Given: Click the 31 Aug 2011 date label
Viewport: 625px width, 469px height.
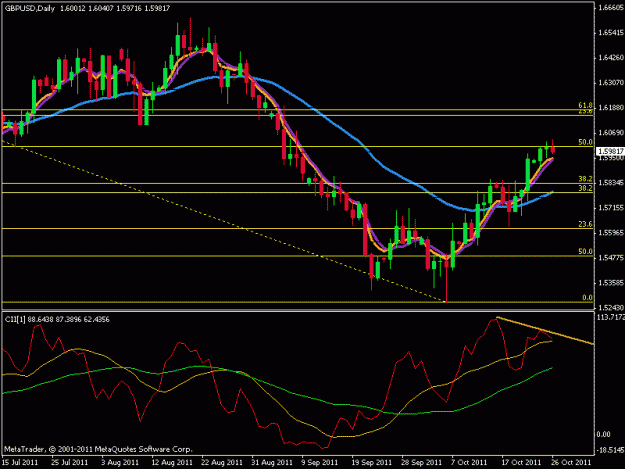Looking at the screenshot, I should [x=271, y=462].
